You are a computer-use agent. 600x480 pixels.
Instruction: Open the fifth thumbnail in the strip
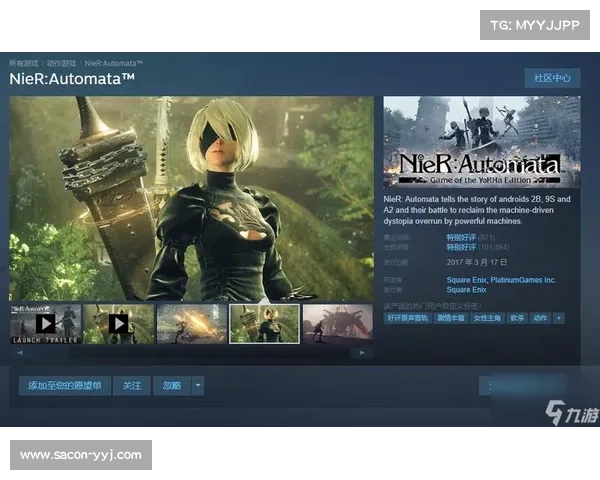click(x=337, y=324)
